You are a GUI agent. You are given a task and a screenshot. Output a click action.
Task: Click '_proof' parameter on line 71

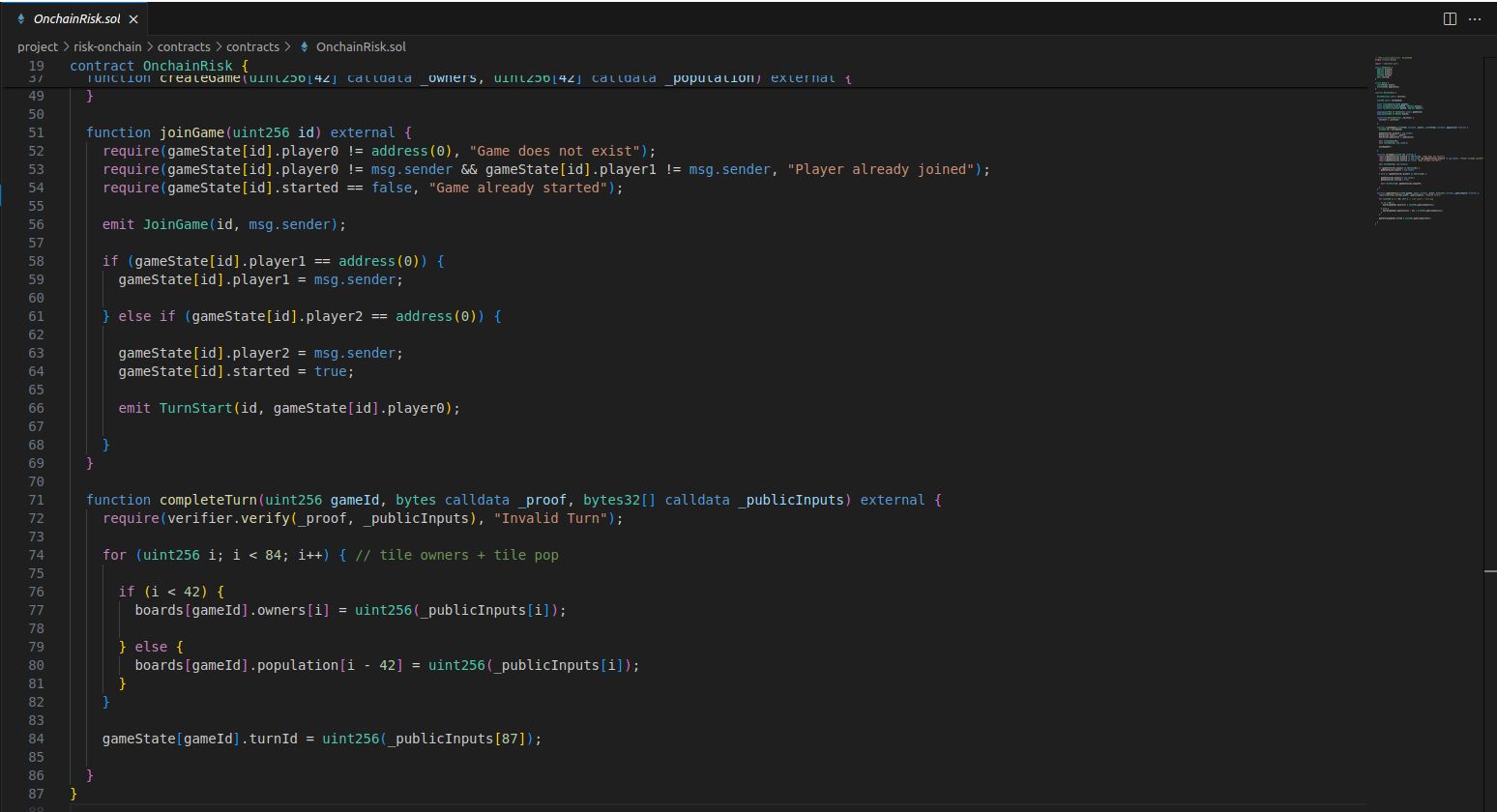click(x=543, y=500)
